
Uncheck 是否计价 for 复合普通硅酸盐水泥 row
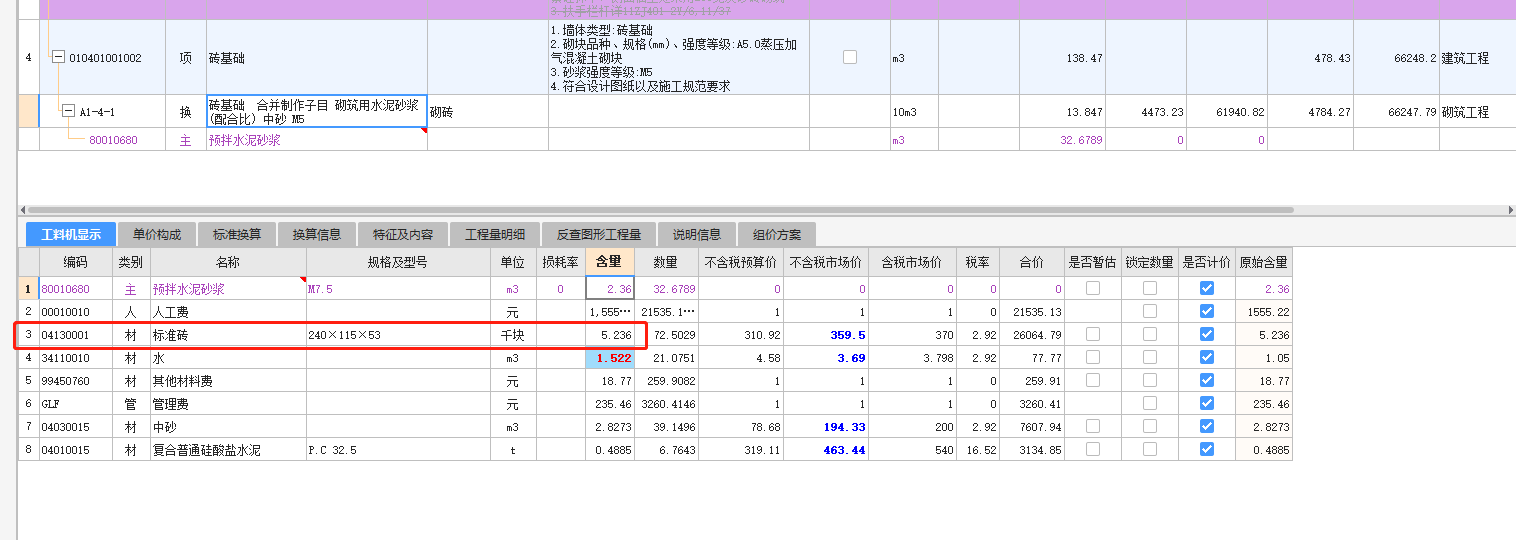click(x=1207, y=449)
